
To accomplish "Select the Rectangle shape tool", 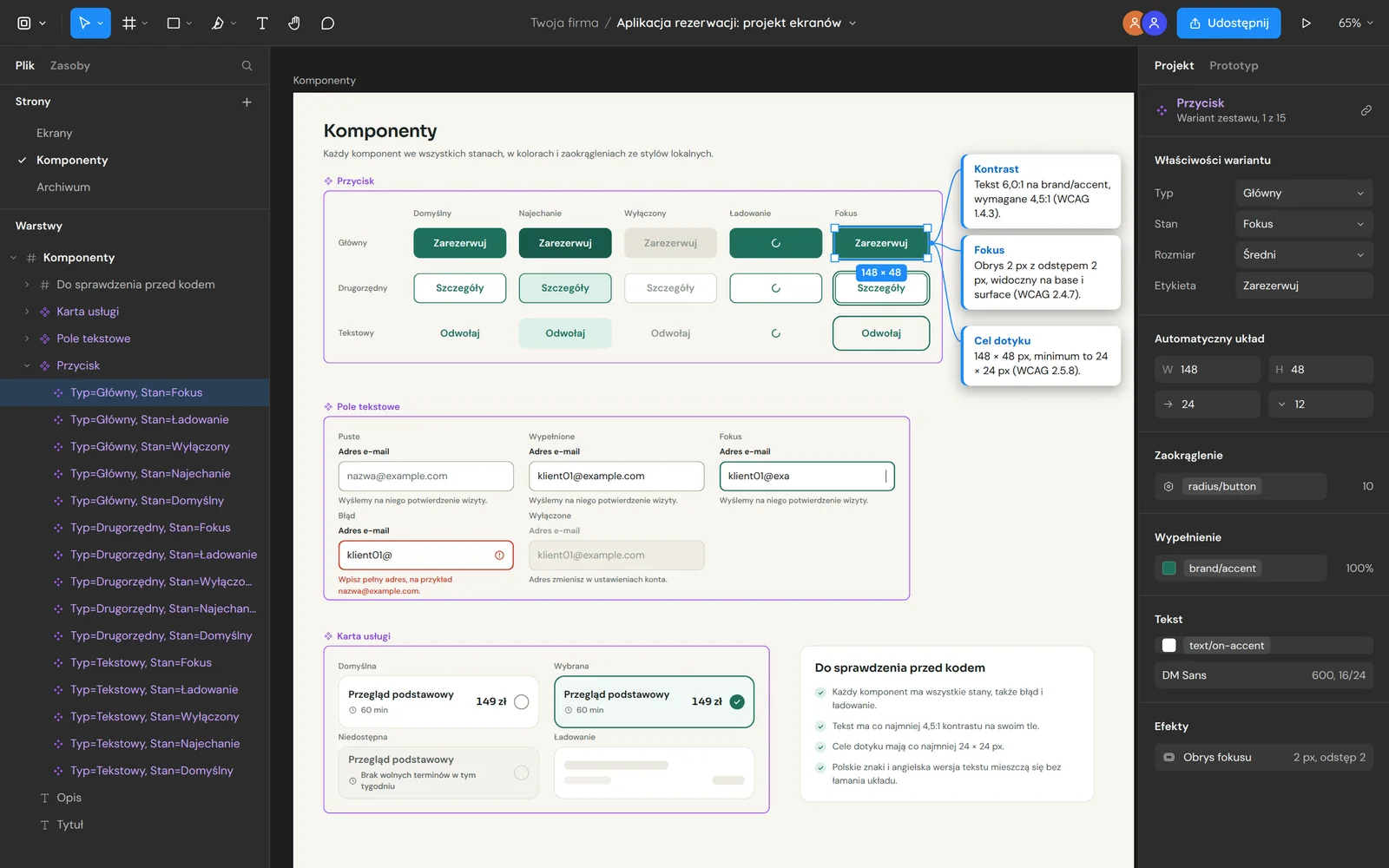I will tap(174, 23).
